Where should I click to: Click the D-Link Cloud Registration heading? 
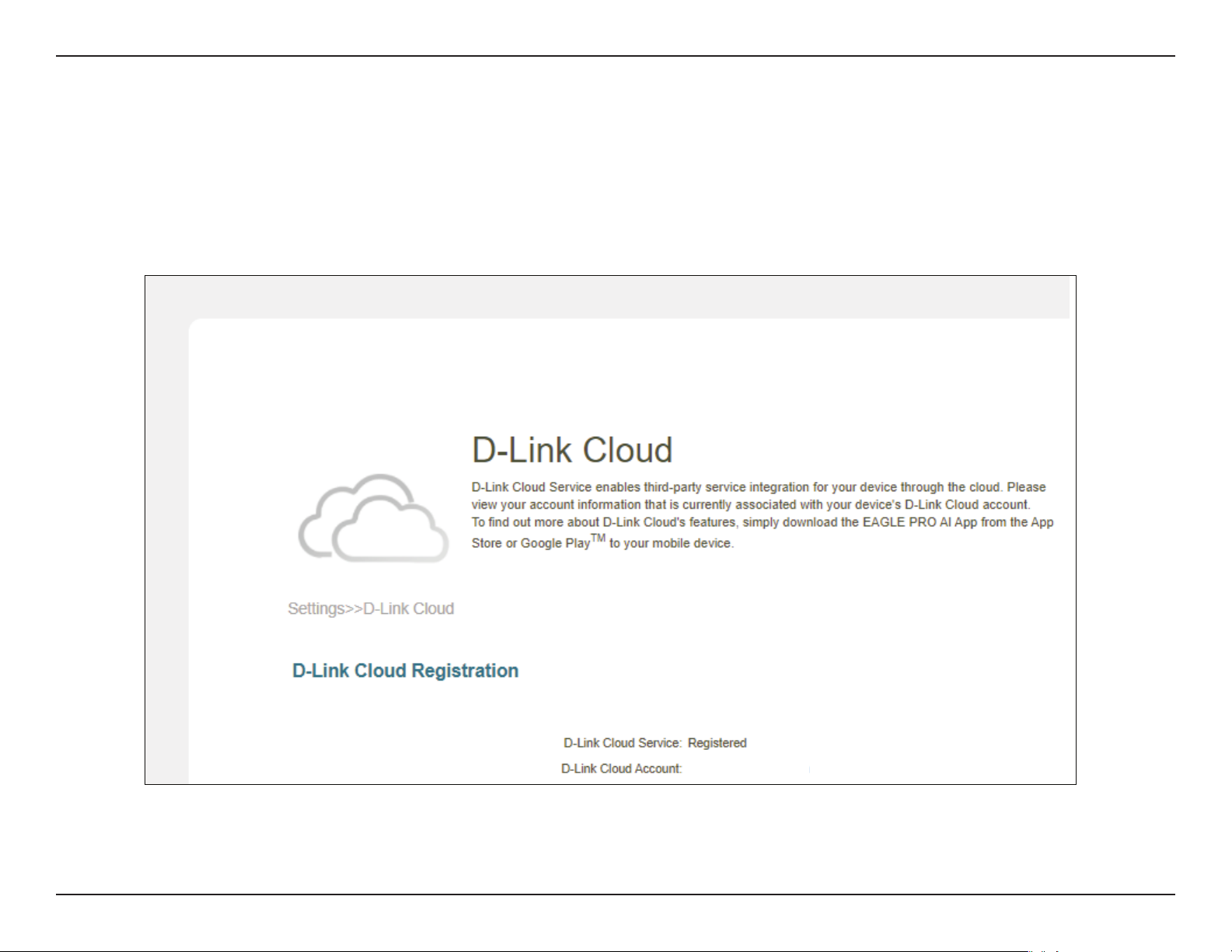pyautogui.click(x=406, y=671)
